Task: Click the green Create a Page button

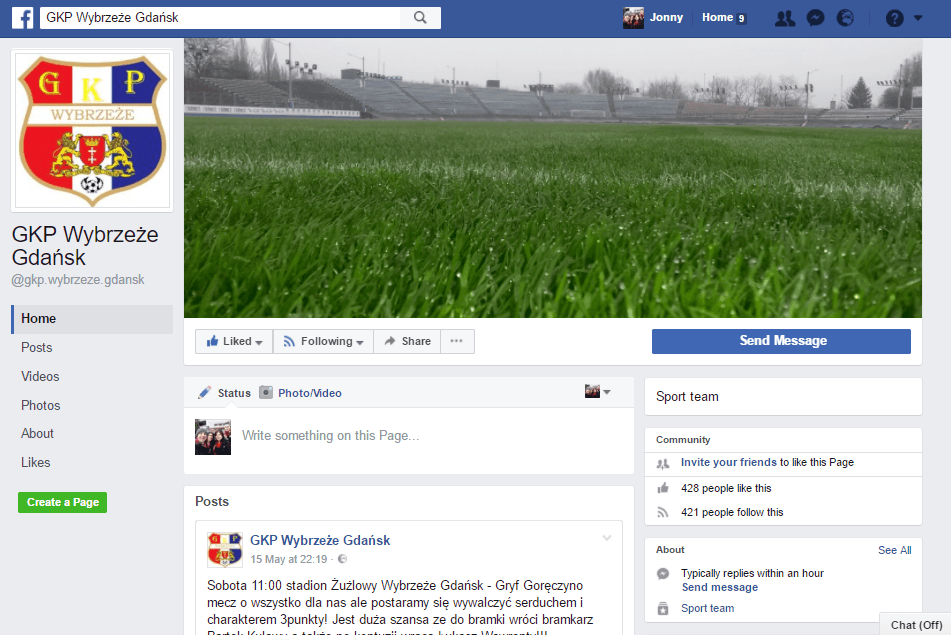Action: pyautogui.click(x=62, y=502)
